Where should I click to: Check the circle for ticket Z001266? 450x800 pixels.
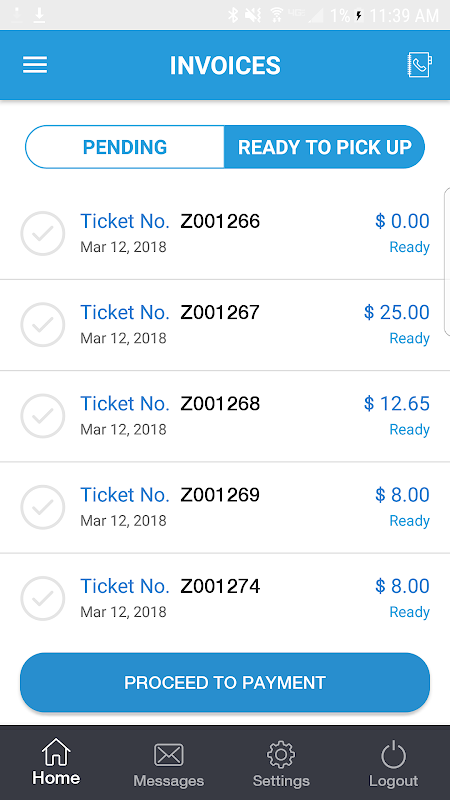click(43, 233)
